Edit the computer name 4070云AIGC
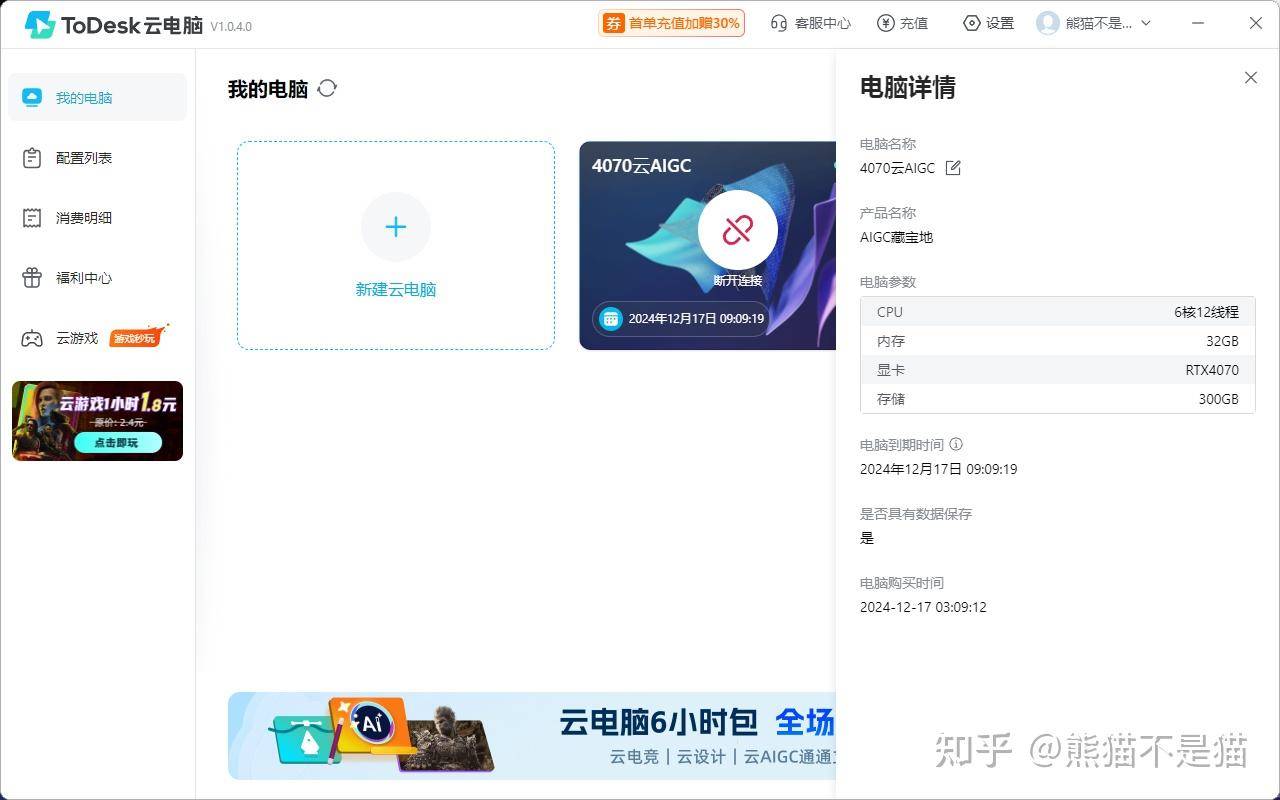 (953, 168)
